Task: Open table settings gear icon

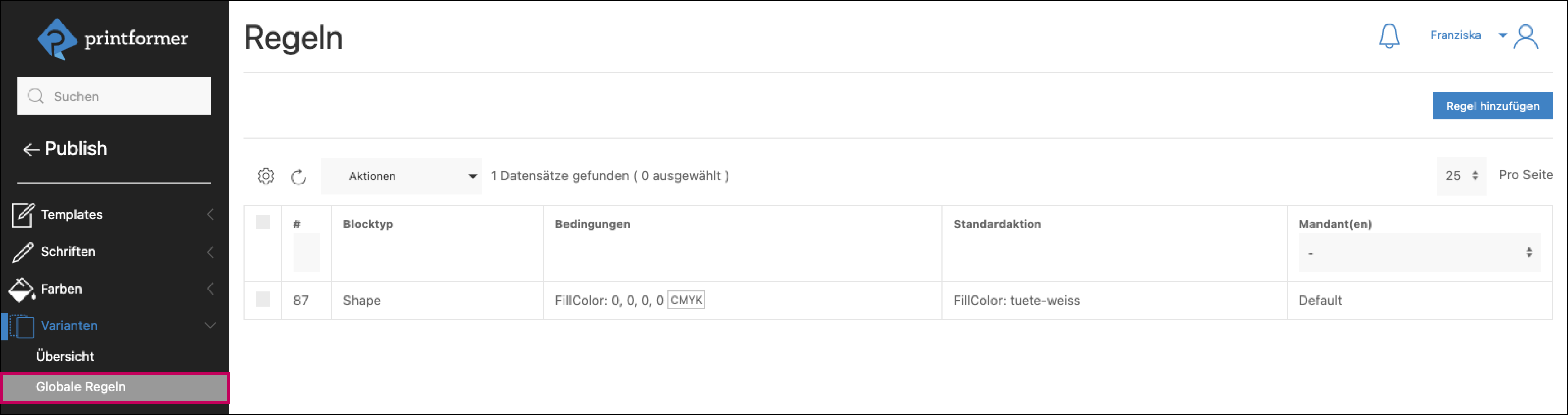Action: click(x=265, y=177)
